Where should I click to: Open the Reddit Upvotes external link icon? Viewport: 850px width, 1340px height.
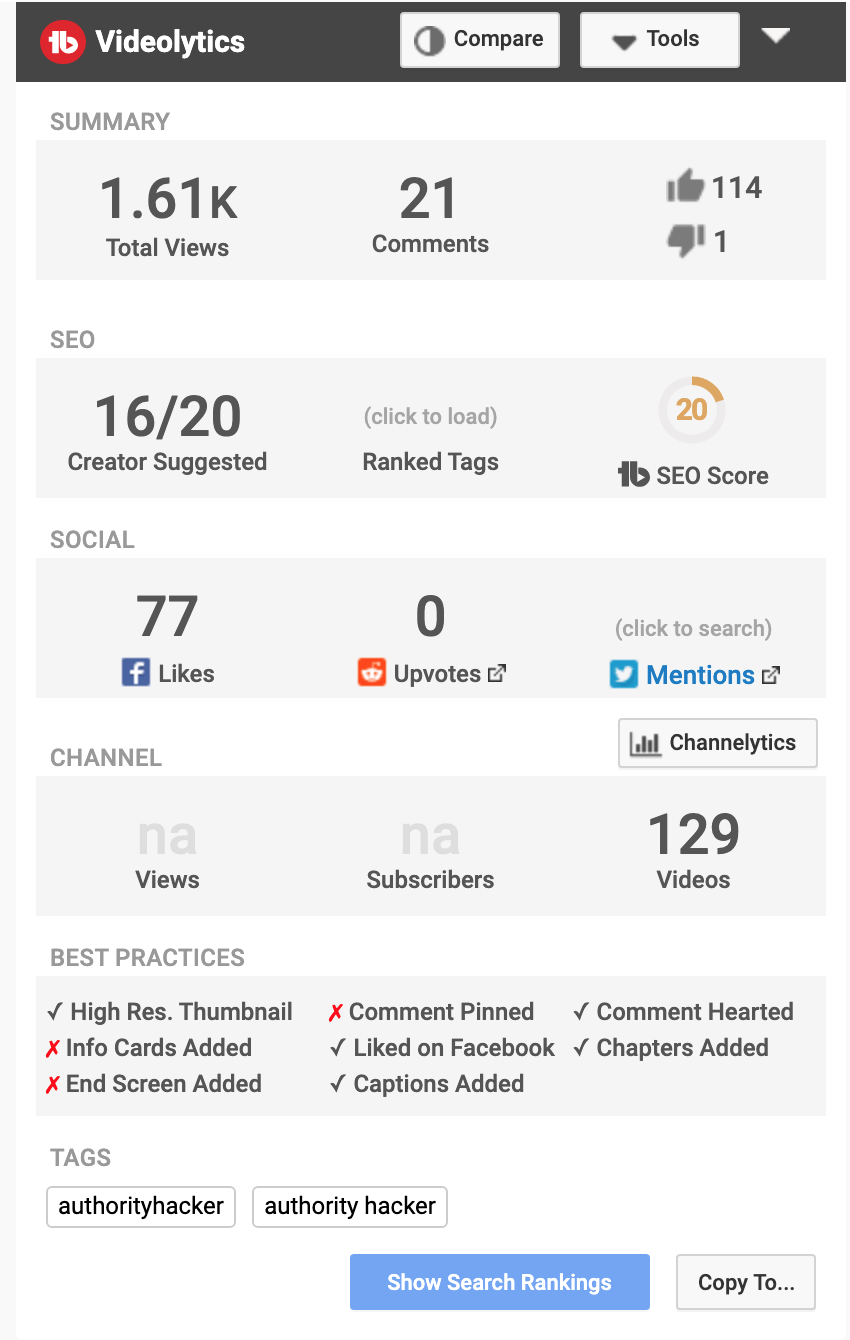click(497, 673)
